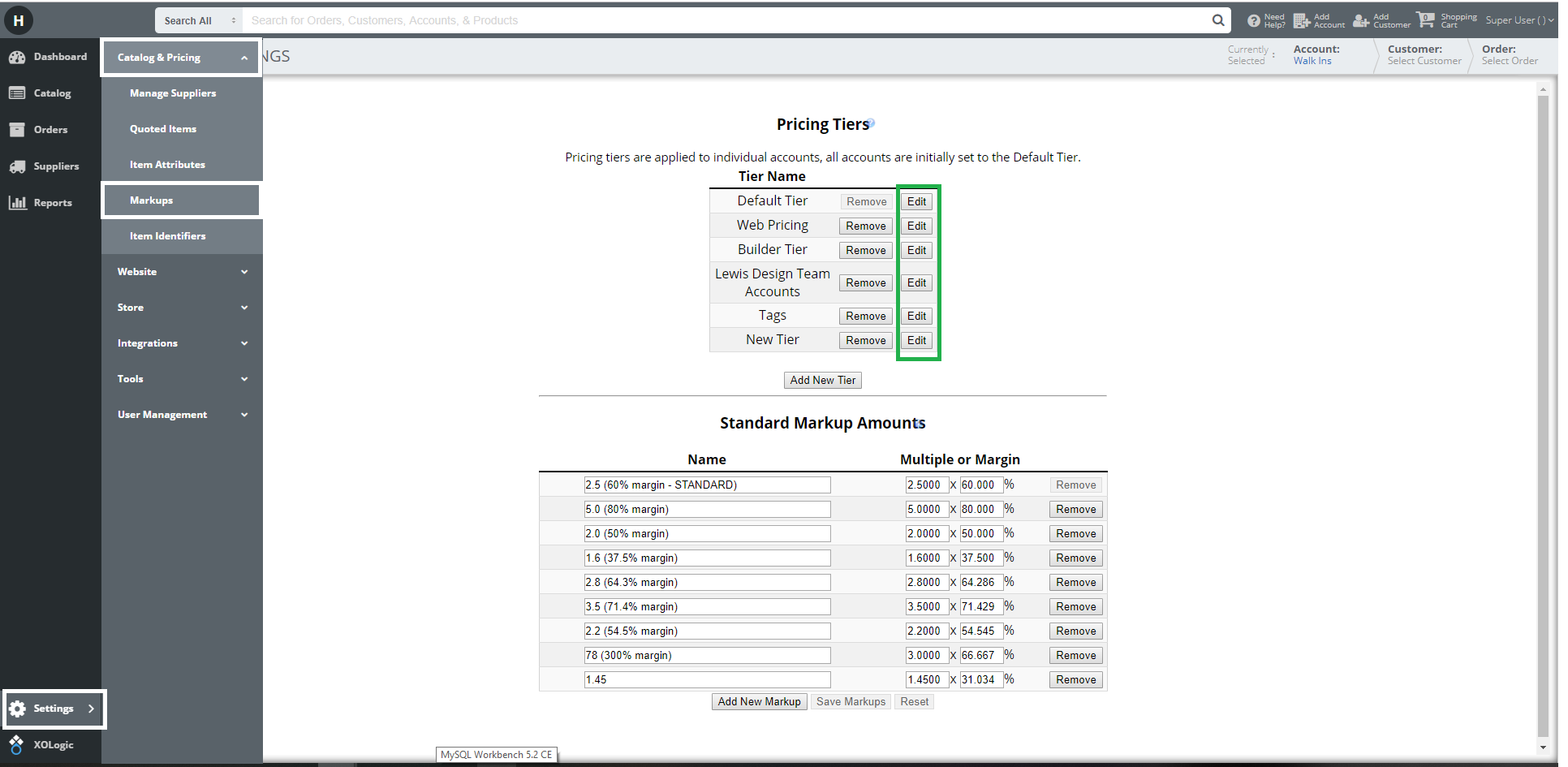Click the 71.429 margin percent field
1568x767 pixels.
click(x=981, y=606)
